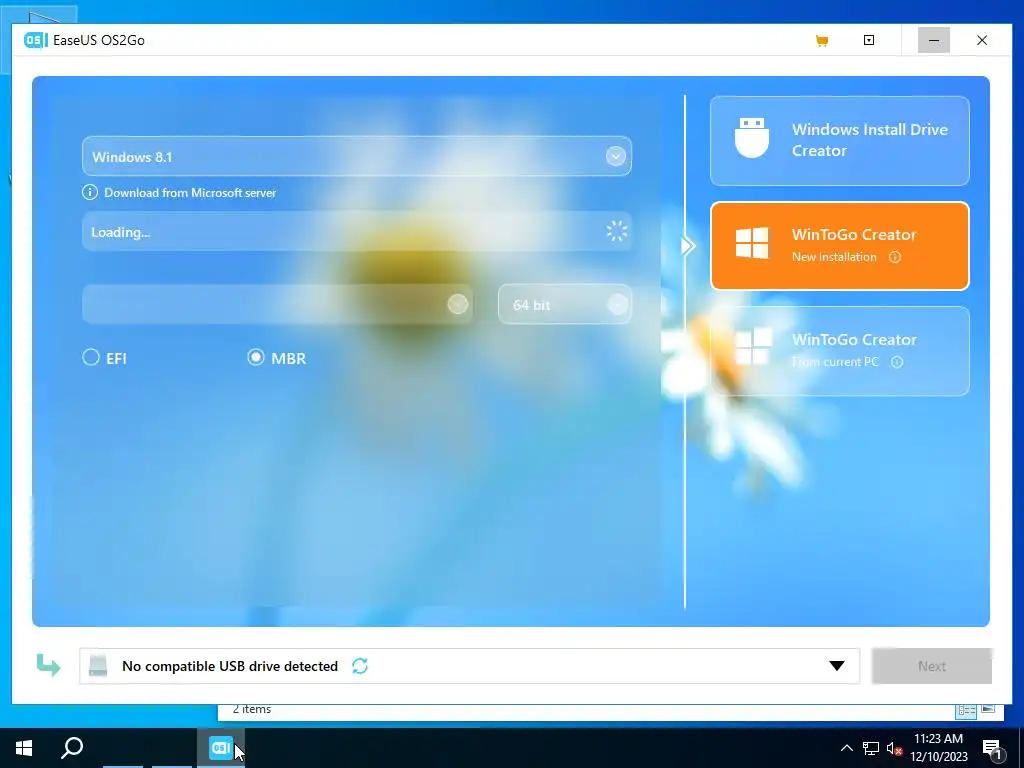Click the Windows logo on From current PC card
This screenshot has width=1024, height=768.
752,347
